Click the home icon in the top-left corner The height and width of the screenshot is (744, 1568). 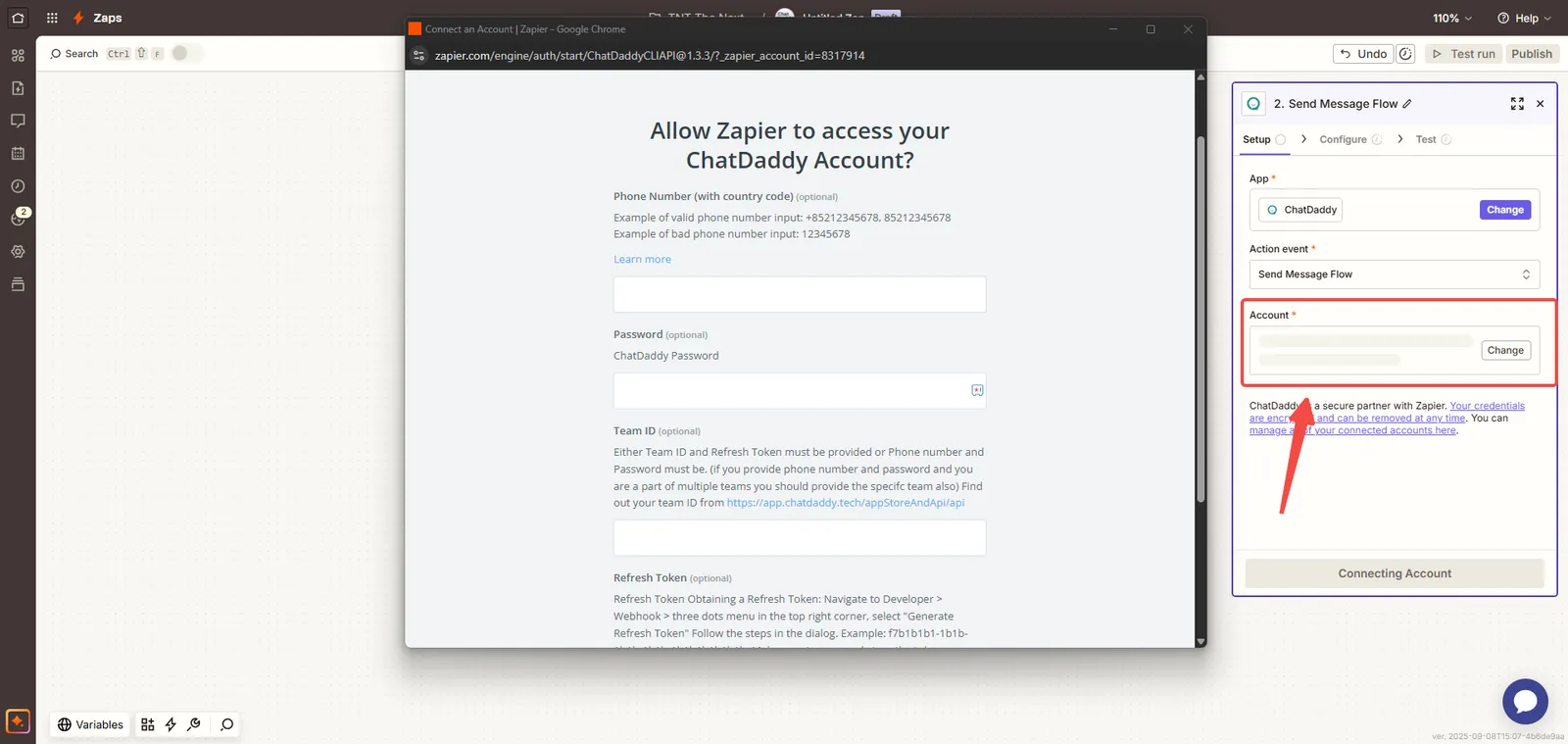18,18
